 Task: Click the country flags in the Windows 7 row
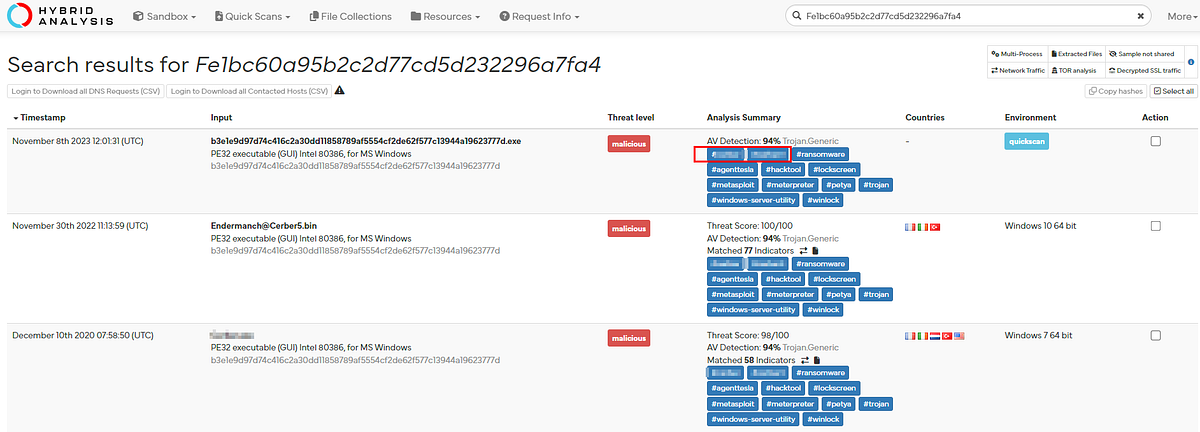tap(935, 335)
